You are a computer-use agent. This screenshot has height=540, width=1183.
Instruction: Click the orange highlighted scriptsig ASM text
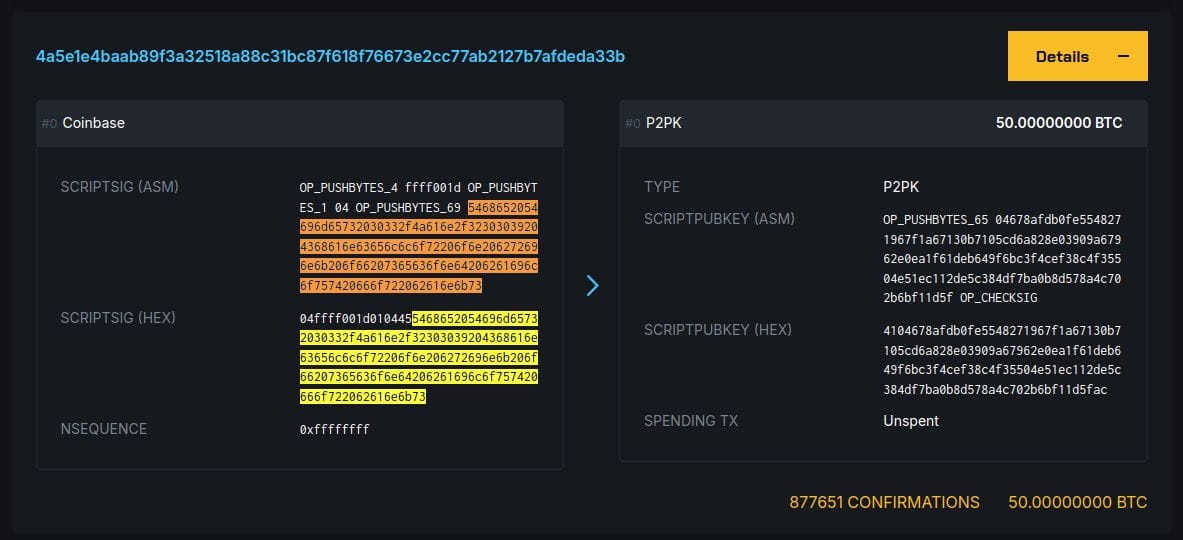418,246
